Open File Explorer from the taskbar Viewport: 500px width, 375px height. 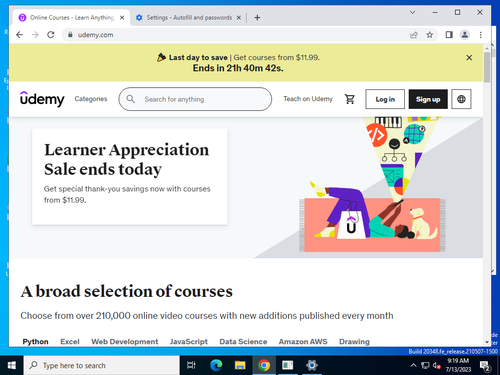click(x=240, y=365)
